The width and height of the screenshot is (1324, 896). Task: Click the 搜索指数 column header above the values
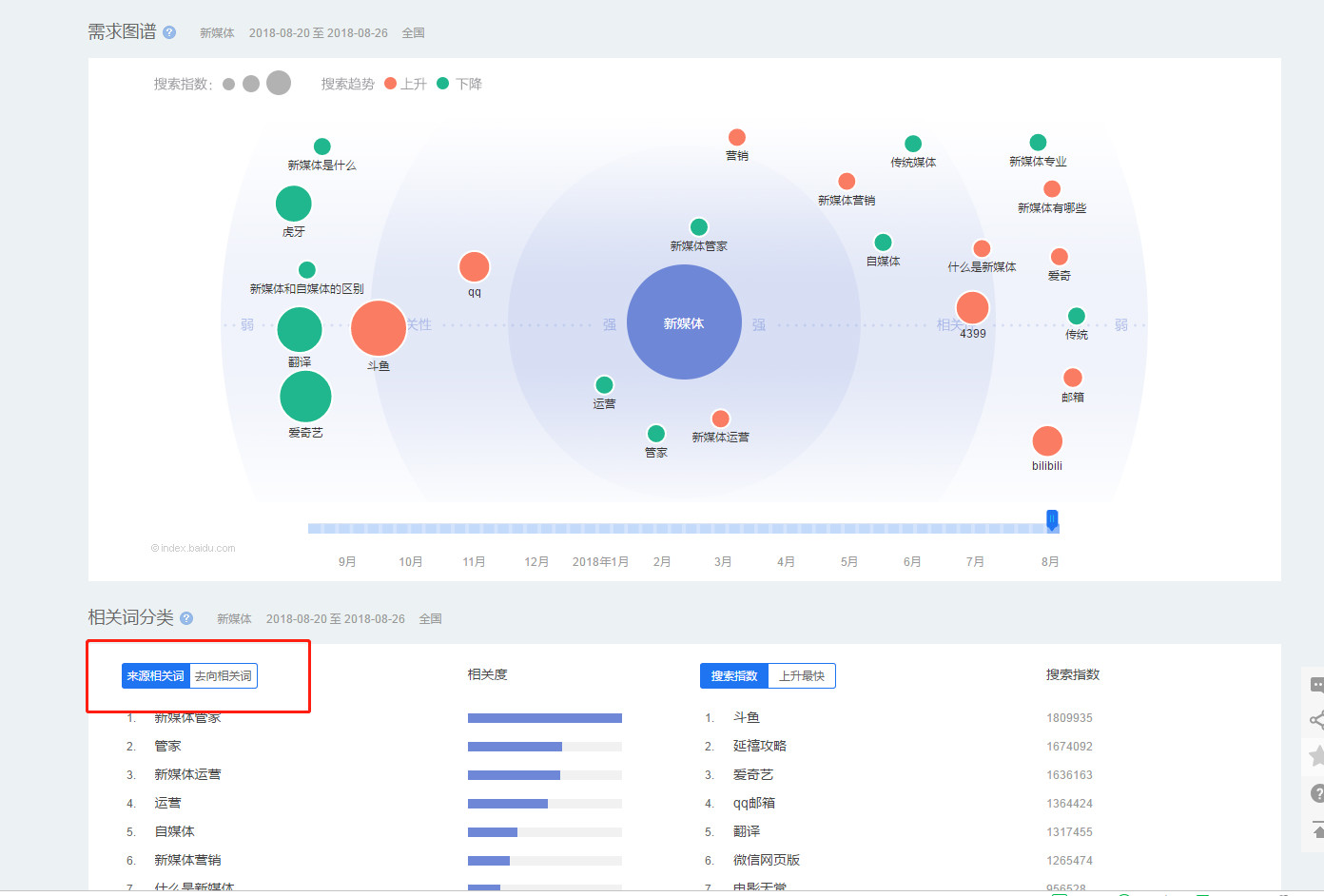[x=1073, y=674]
